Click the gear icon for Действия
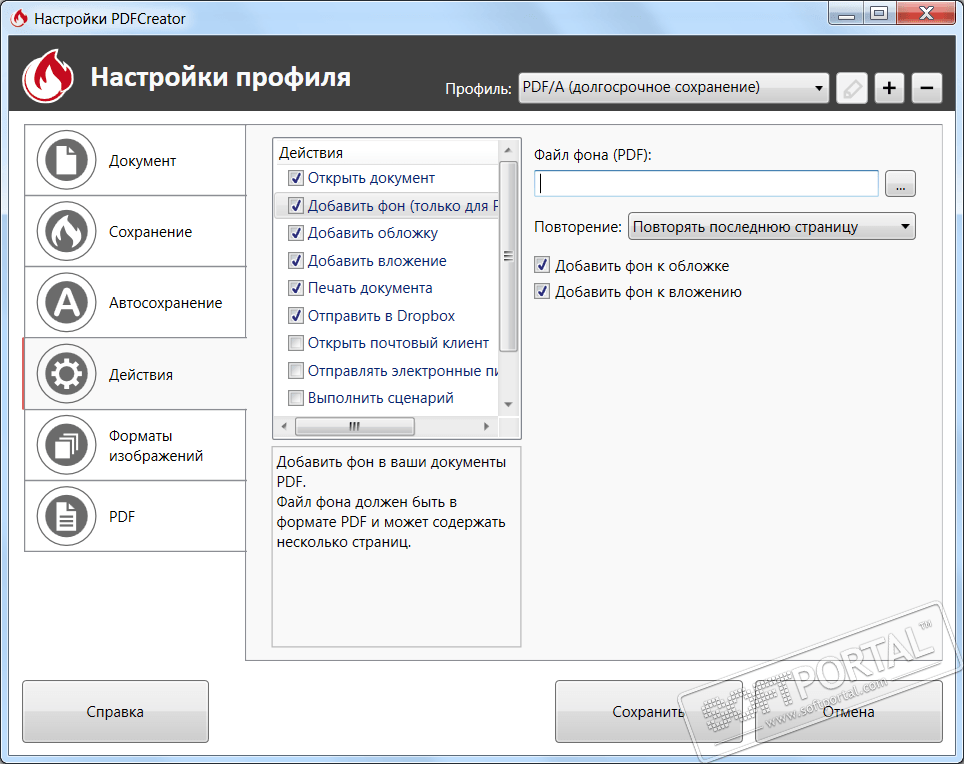The height and width of the screenshot is (764, 964). [66, 374]
